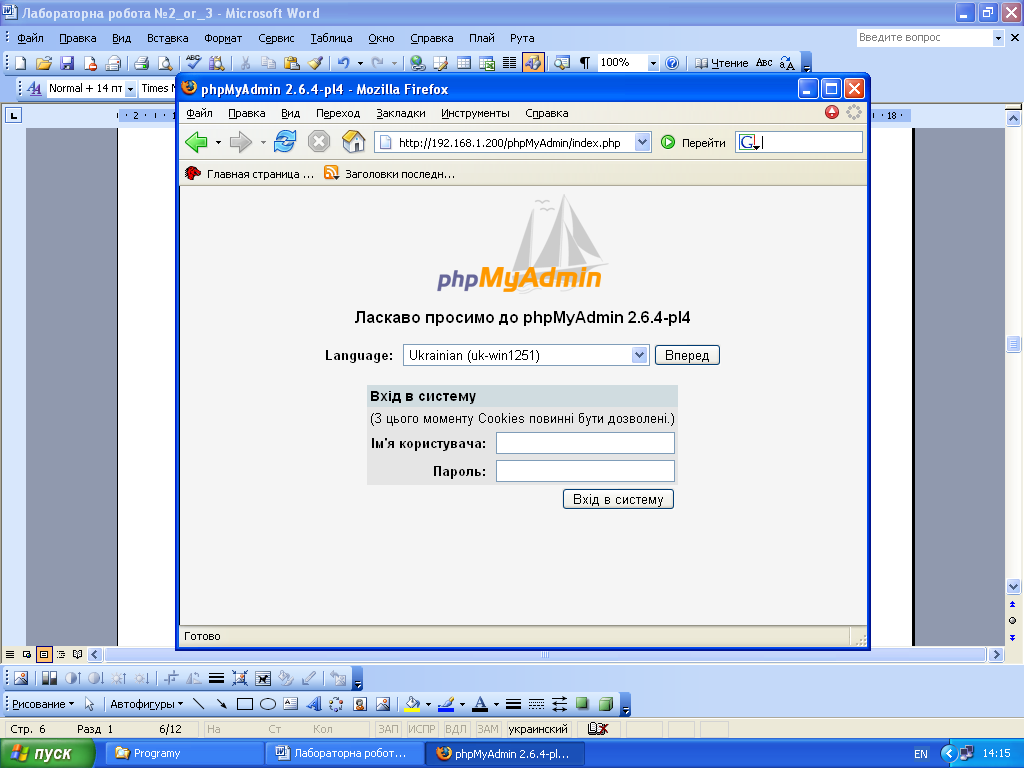1024x768 pixels.
Task: Click the Insert Excel worksheet icon
Action: (x=487, y=63)
